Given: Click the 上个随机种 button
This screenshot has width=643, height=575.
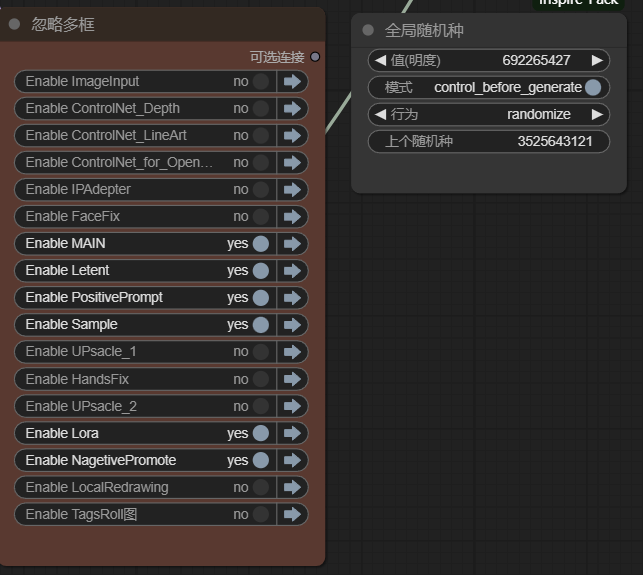Looking at the screenshot, I should click(x=488, y=141).
